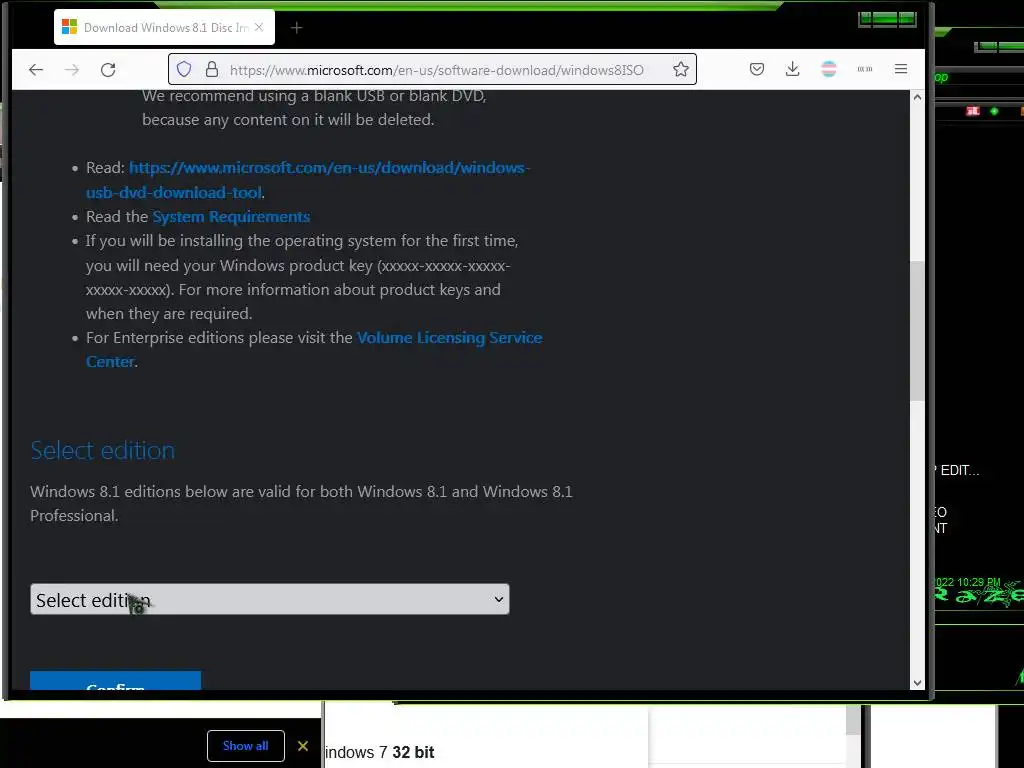Save page to Pocket icon
Screen dimensions: 1024x768
tap(757, 69)
